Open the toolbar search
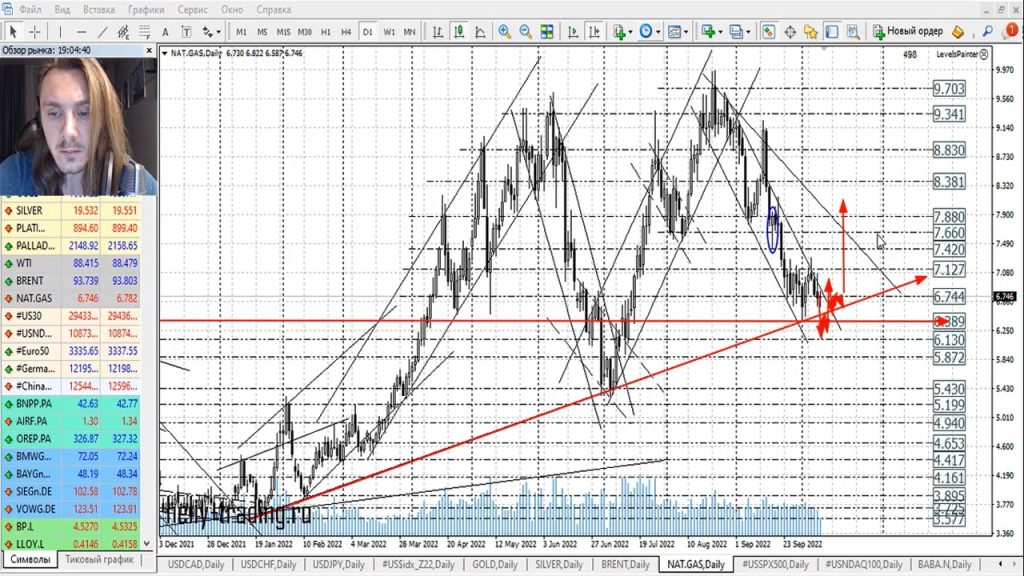The height and width of the screenshot is (576, 1024). tap(988, 31)
